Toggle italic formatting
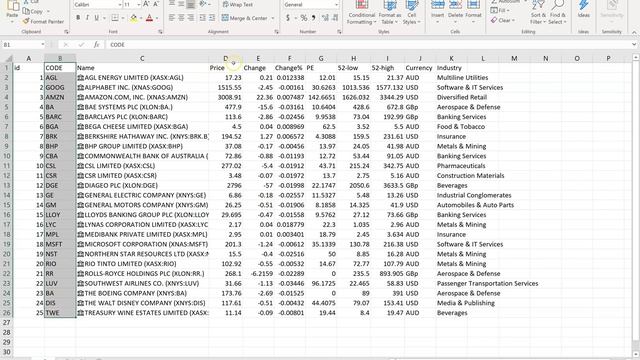Image resolution: width=640 pixels, height=360 pixels. [x=87, y=18]
